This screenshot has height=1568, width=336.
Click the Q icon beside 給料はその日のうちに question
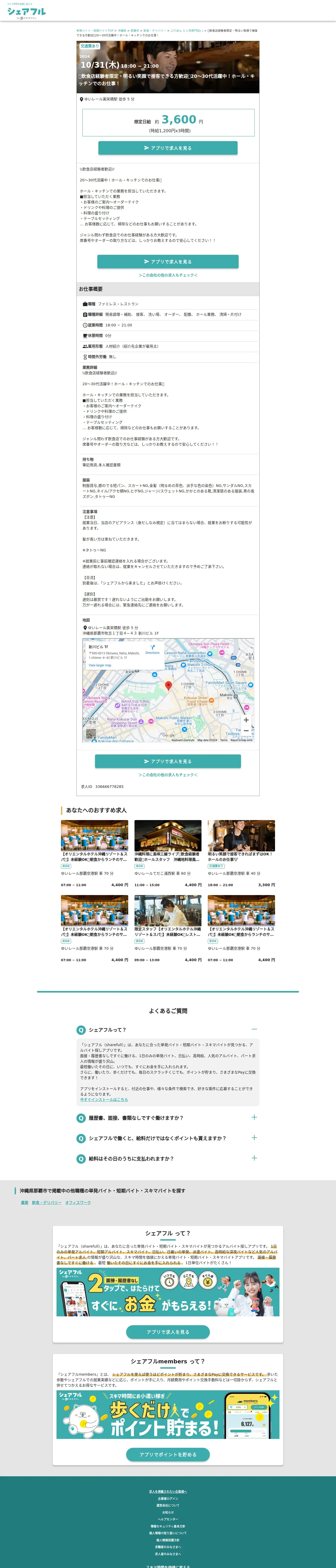coord(81,1159)
